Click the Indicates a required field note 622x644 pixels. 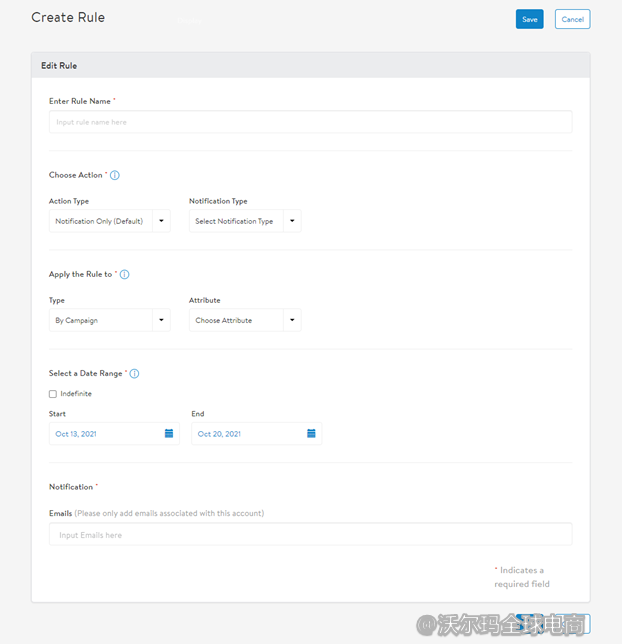coord(522,577)
